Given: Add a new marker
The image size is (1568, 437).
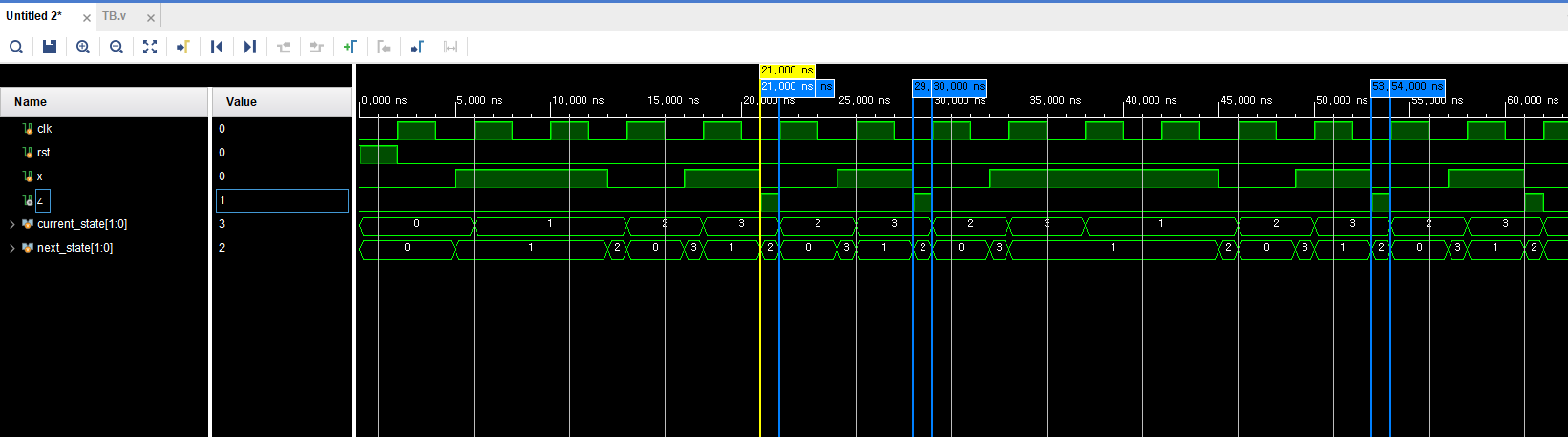Looking at the screenshot, I should pyautogui.click(x=350, y=47).
